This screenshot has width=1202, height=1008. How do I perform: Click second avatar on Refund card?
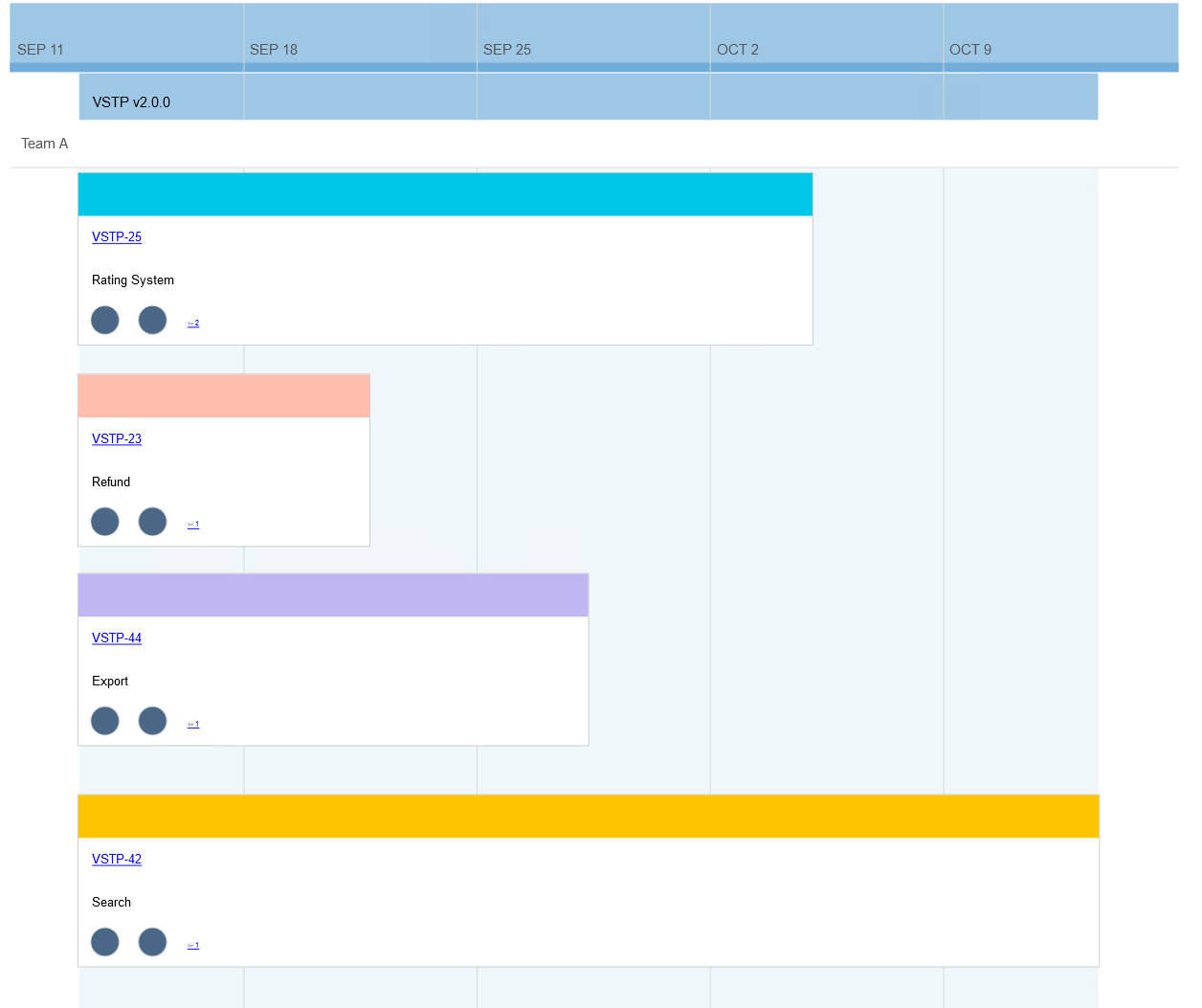point(152,522)
